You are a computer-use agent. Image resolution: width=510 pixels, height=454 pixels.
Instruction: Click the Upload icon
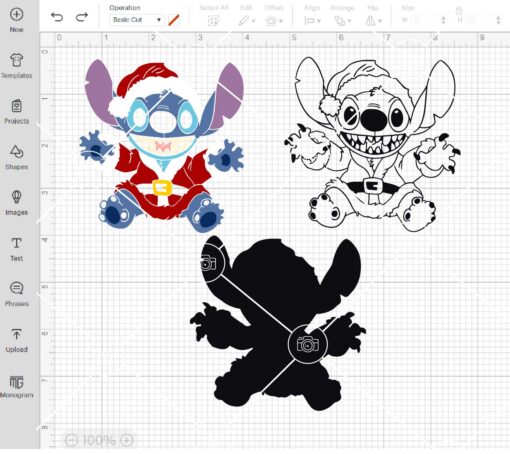pos(16,334)
